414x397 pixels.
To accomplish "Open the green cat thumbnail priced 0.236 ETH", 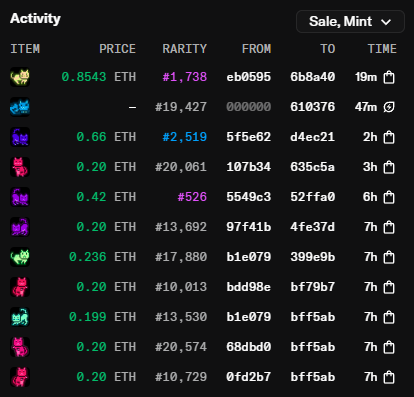I will pyautogui.click(x=20, y=257).
